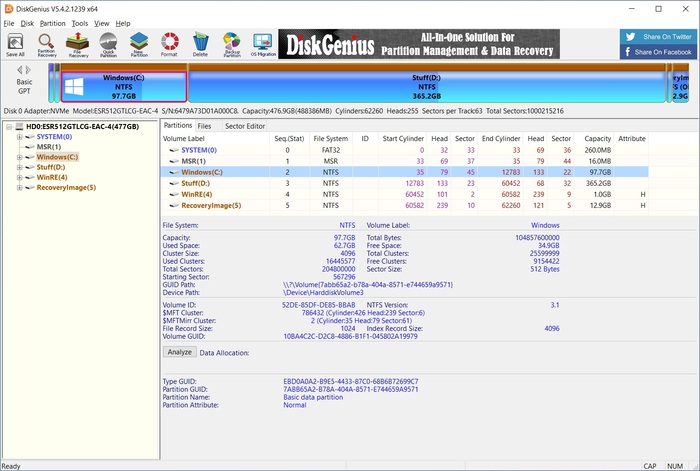Click the Seq.(Stat) column header
The width and height of the screenshot is (700, 471).
pyautogui.click(x=289, y=138)
